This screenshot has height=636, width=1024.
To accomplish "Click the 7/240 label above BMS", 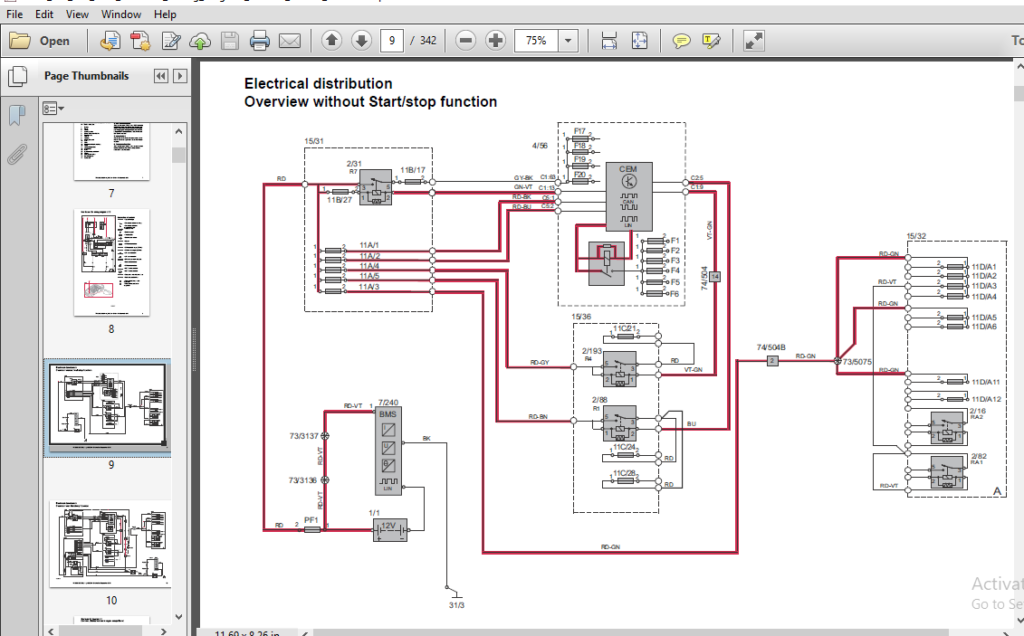I will 388,403.
